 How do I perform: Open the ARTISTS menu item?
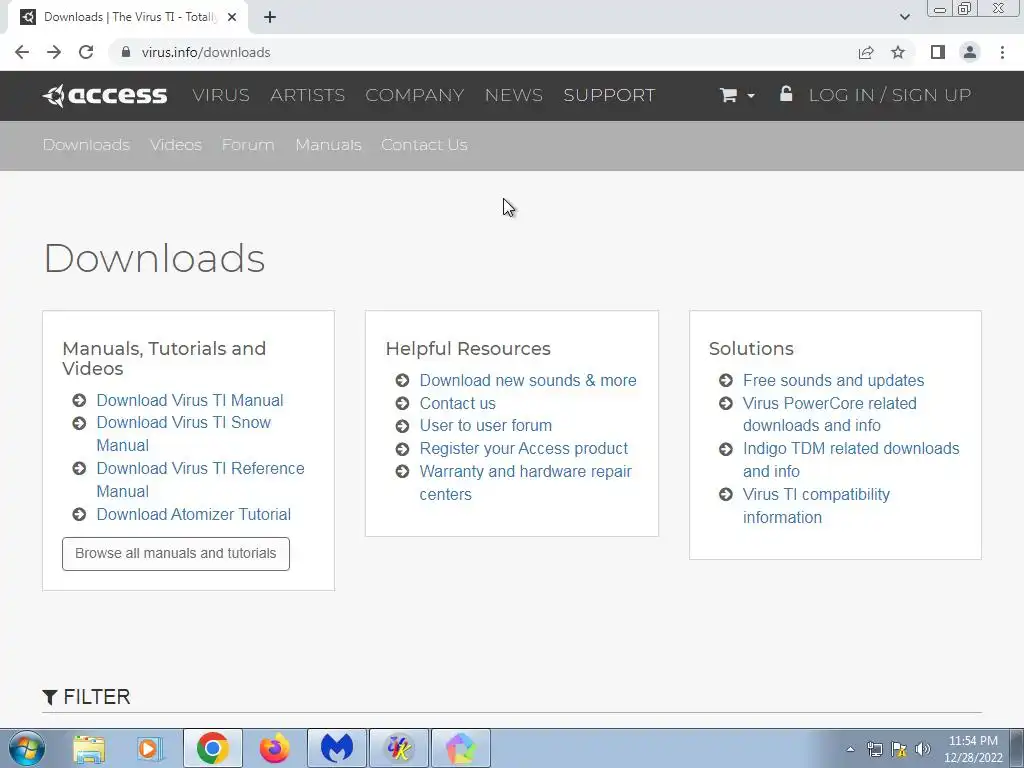308,95
